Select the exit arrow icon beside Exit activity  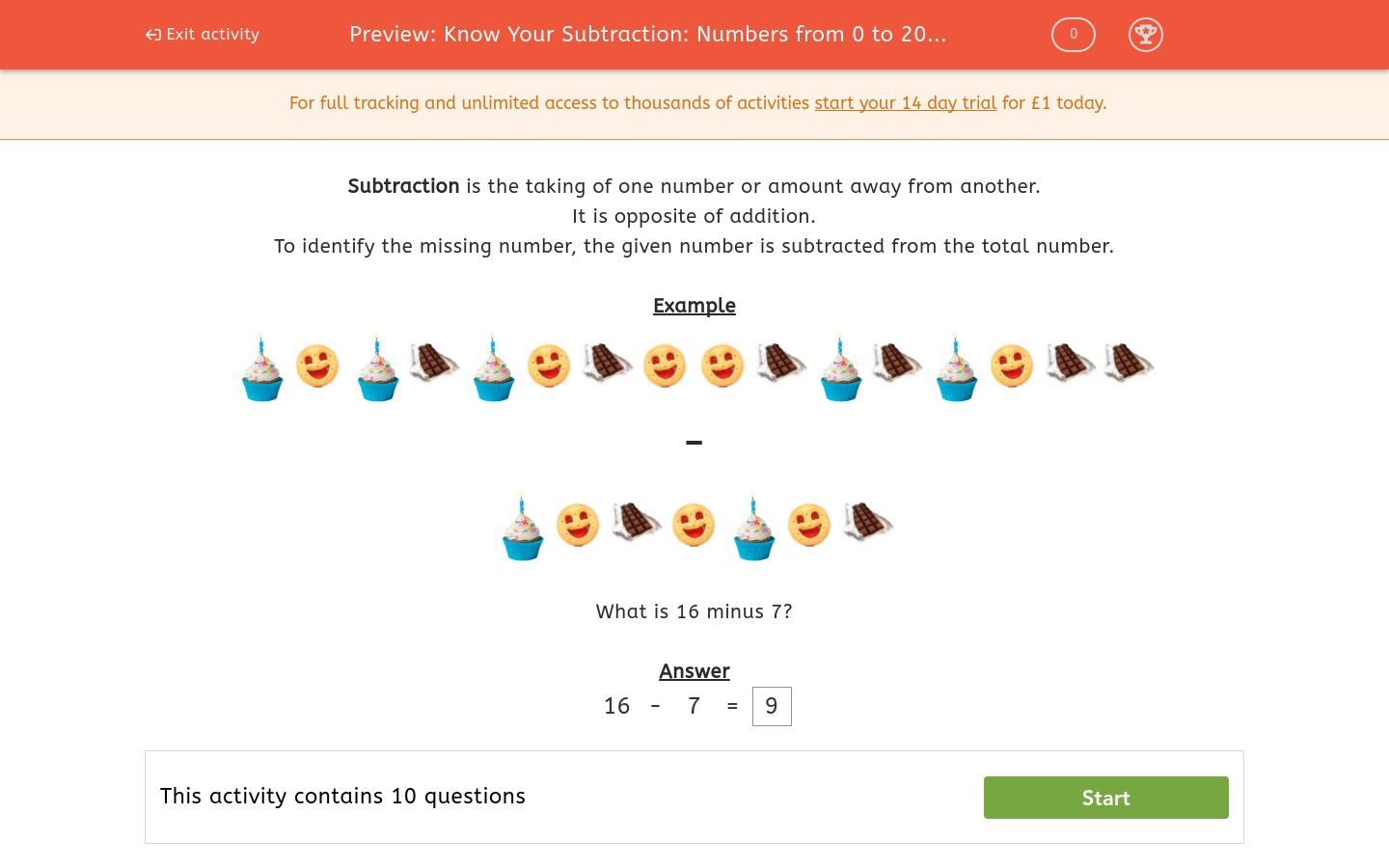click(x=152, y=34)
